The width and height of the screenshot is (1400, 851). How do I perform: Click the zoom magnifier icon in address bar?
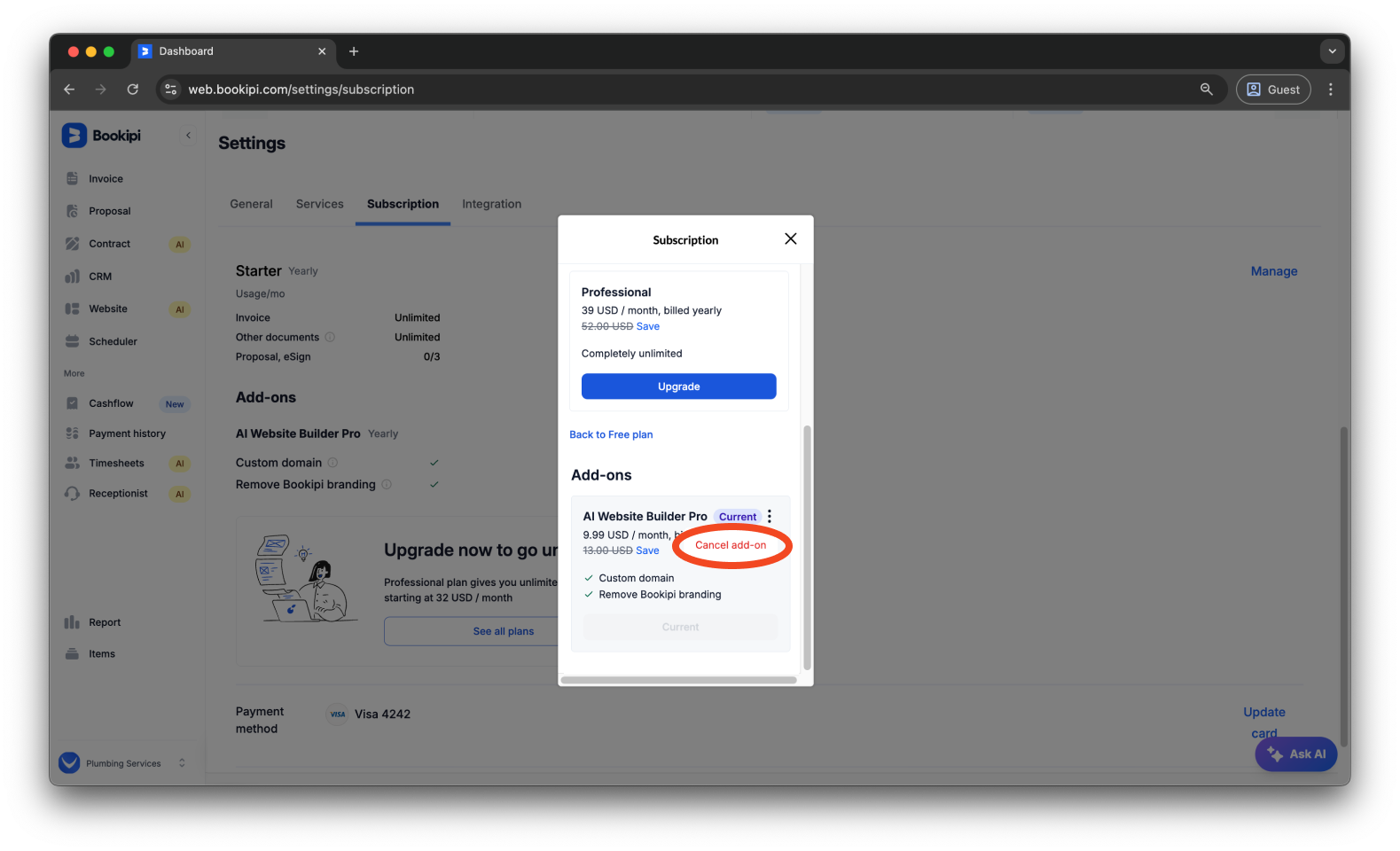tap(1207, 90)
